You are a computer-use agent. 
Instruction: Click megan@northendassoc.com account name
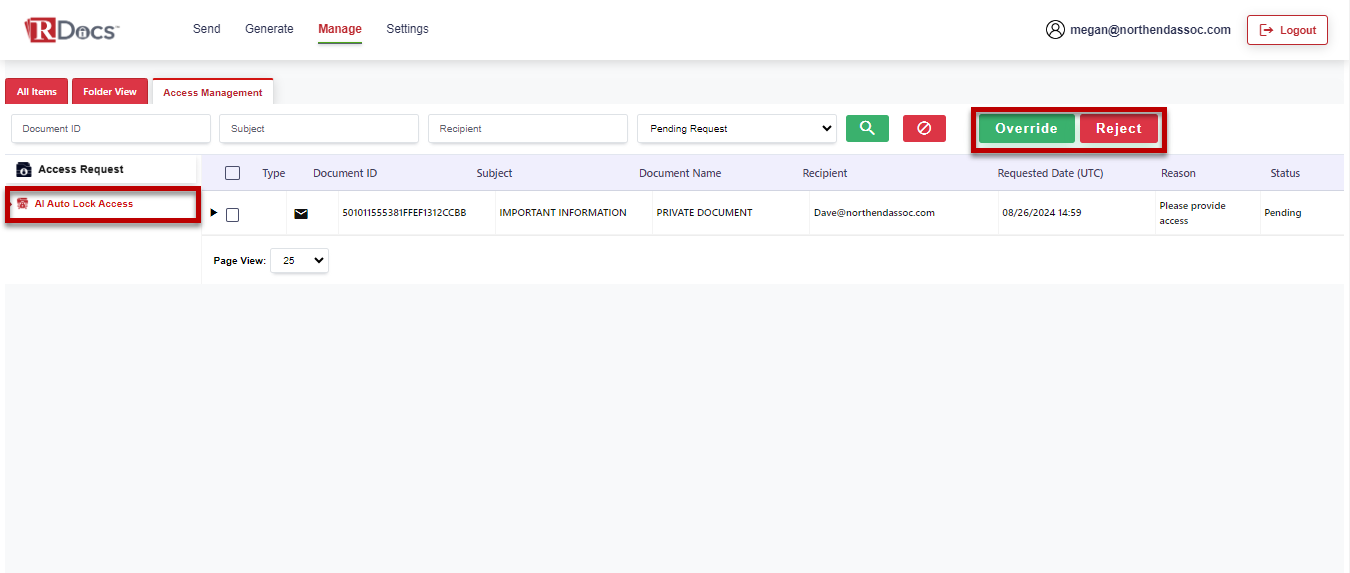[x=1150, y=30]
